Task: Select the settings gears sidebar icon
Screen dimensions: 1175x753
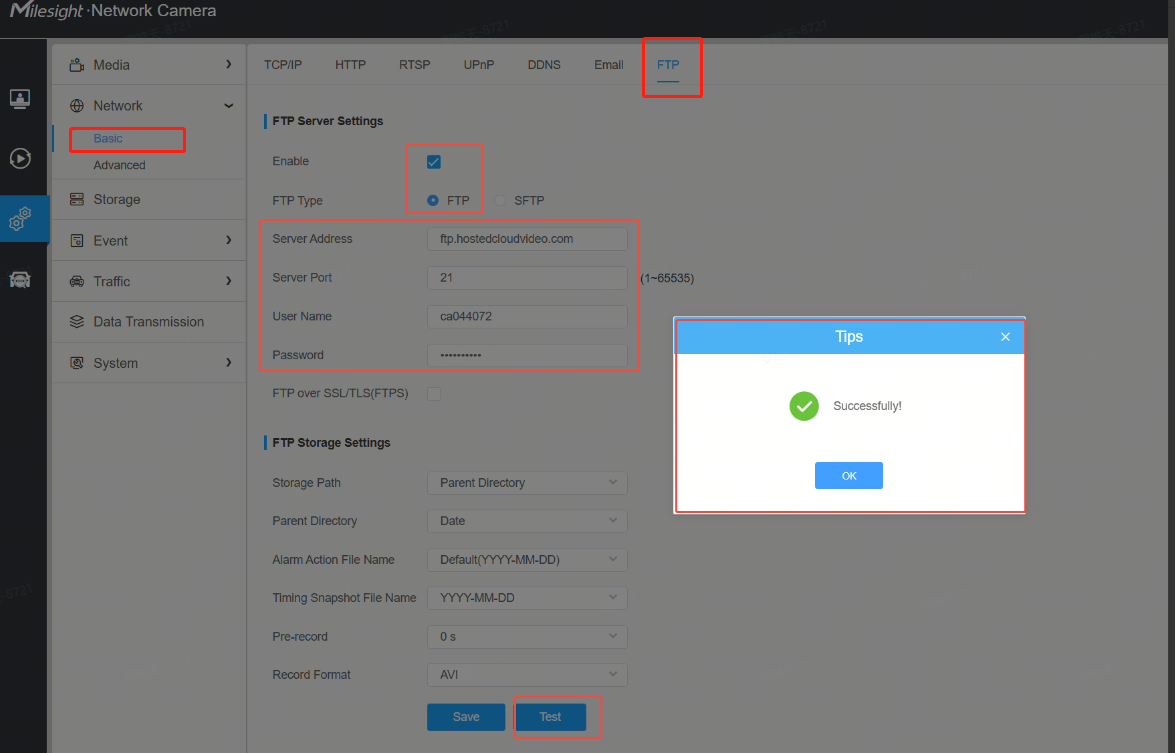Action: coord(19,218)
